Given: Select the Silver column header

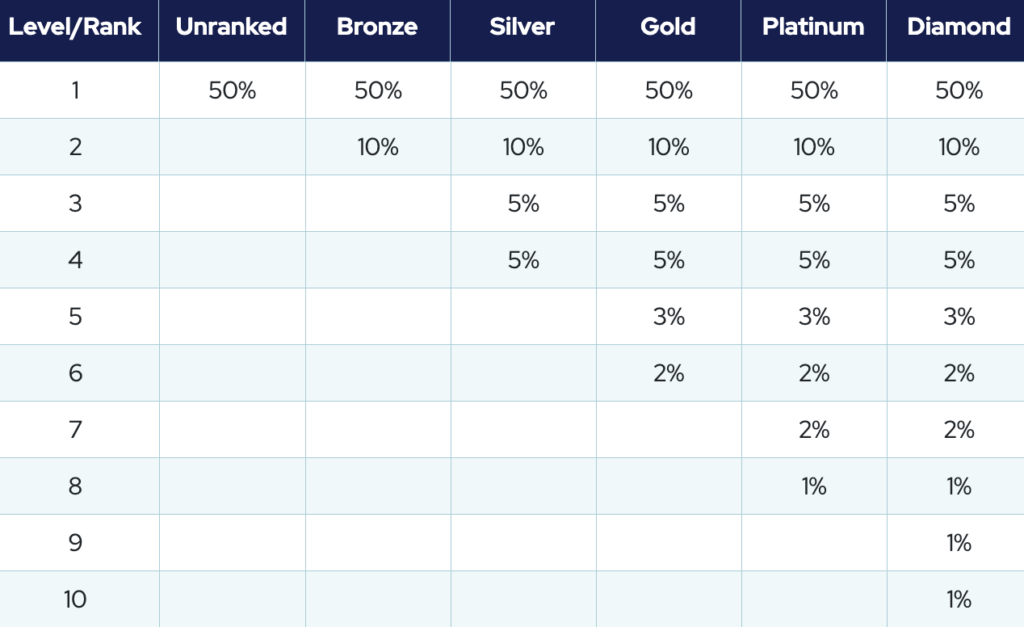Looking at the screenshot, I should 522,27.
